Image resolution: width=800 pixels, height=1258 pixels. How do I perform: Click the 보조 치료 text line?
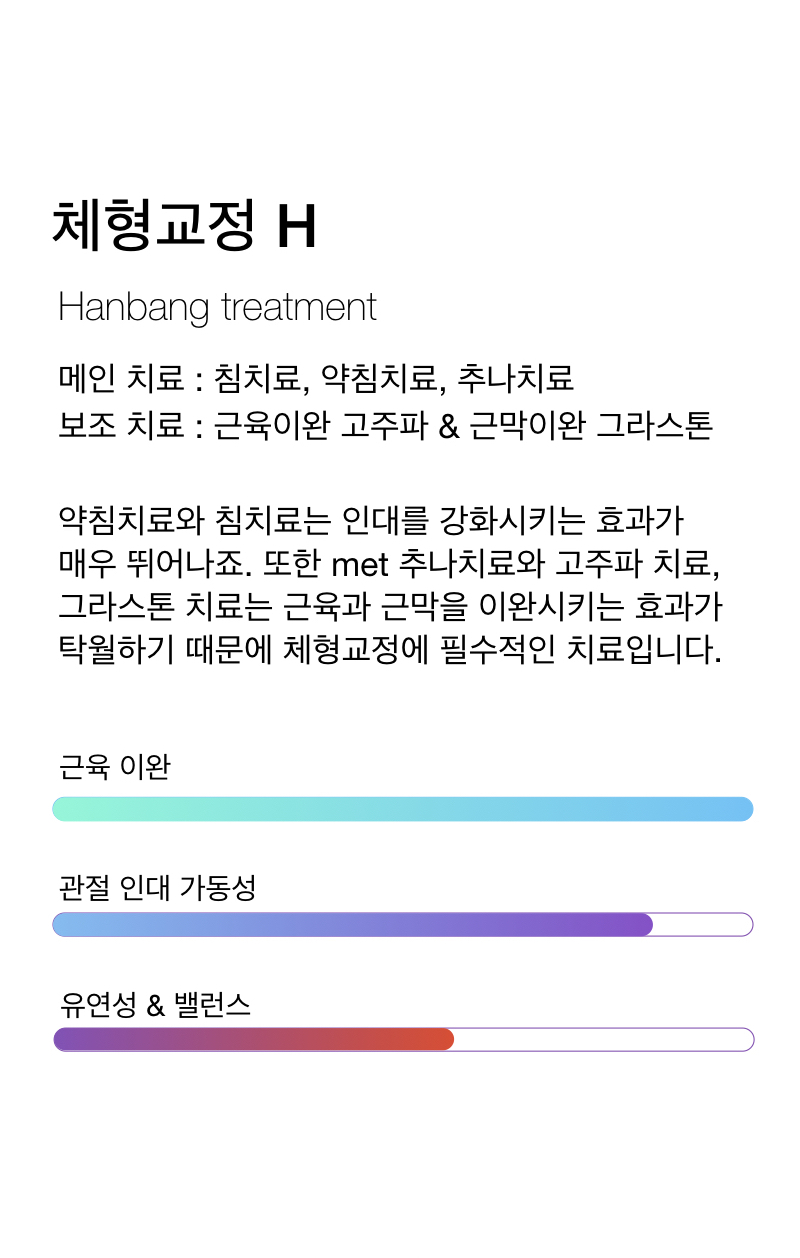pyautogui.click(x=386, y=425)
